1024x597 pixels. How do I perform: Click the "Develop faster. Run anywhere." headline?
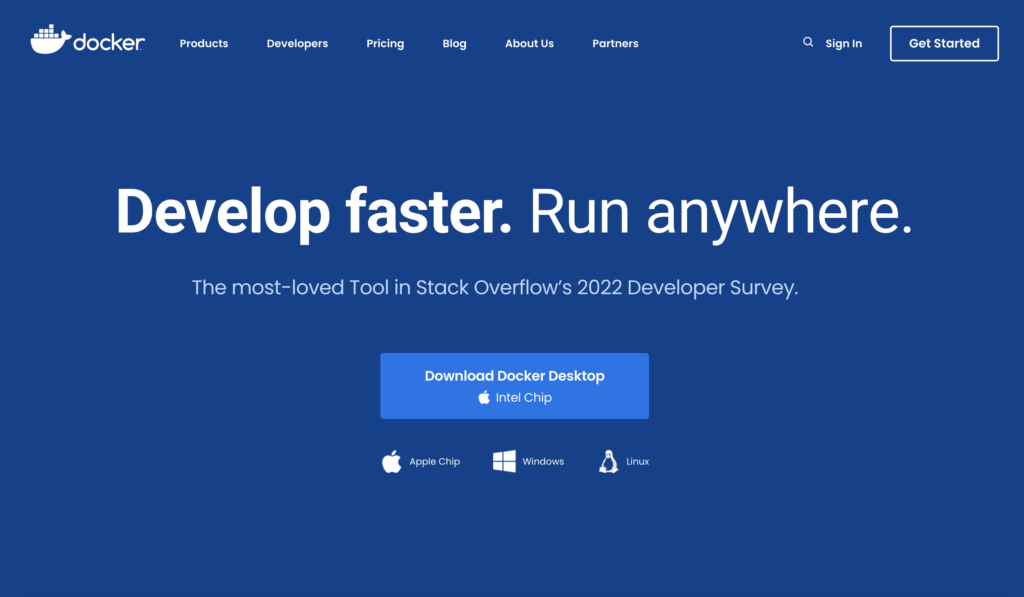tap(514, 211)
